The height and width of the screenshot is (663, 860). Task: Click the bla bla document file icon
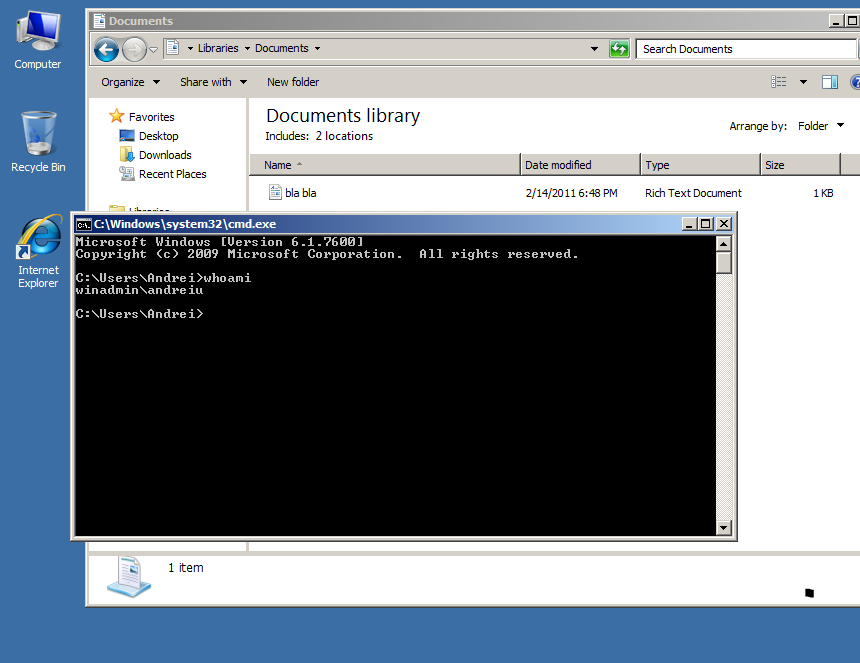(275, 192)
